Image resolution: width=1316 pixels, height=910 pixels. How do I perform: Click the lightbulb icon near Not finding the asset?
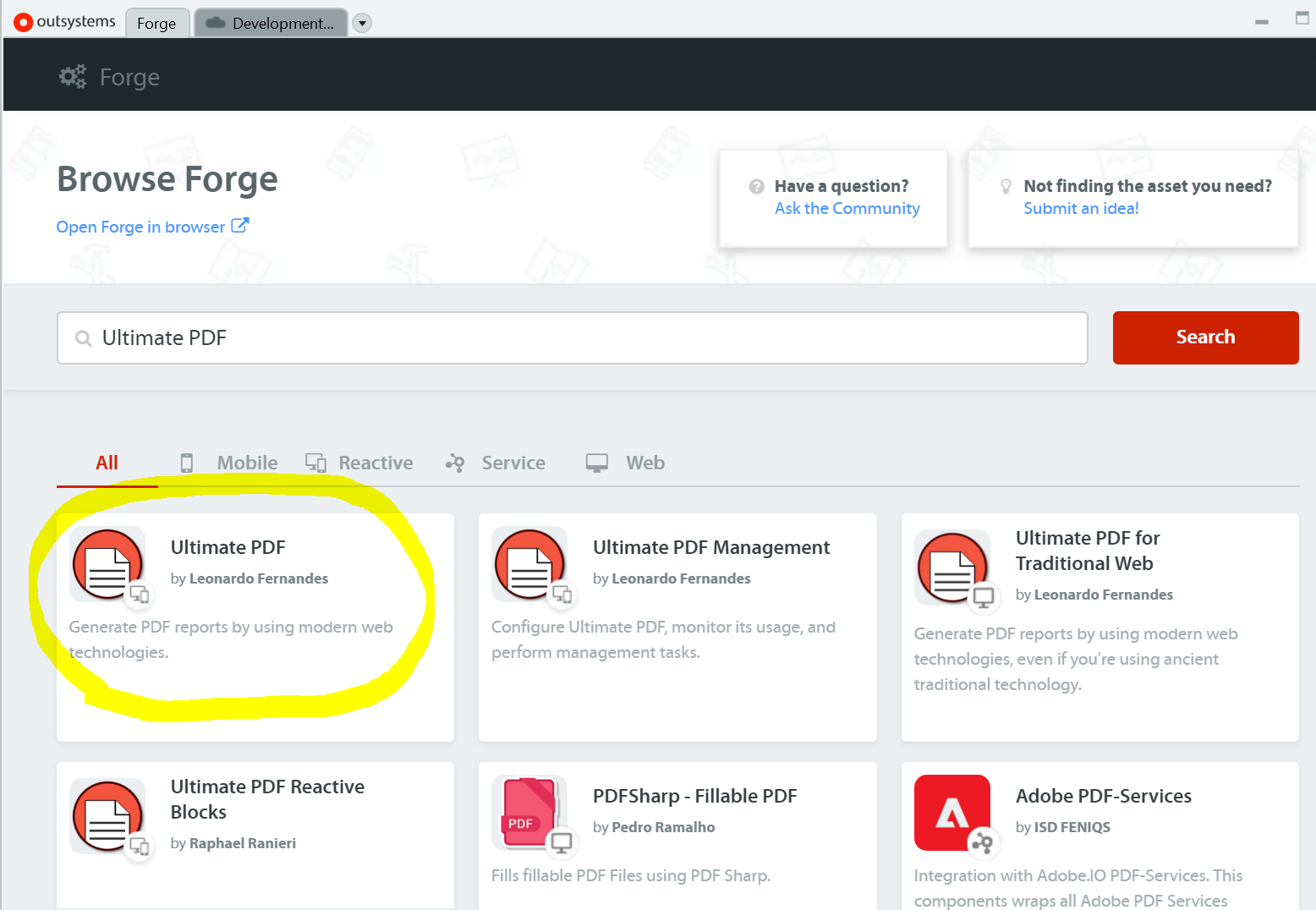1006,186
